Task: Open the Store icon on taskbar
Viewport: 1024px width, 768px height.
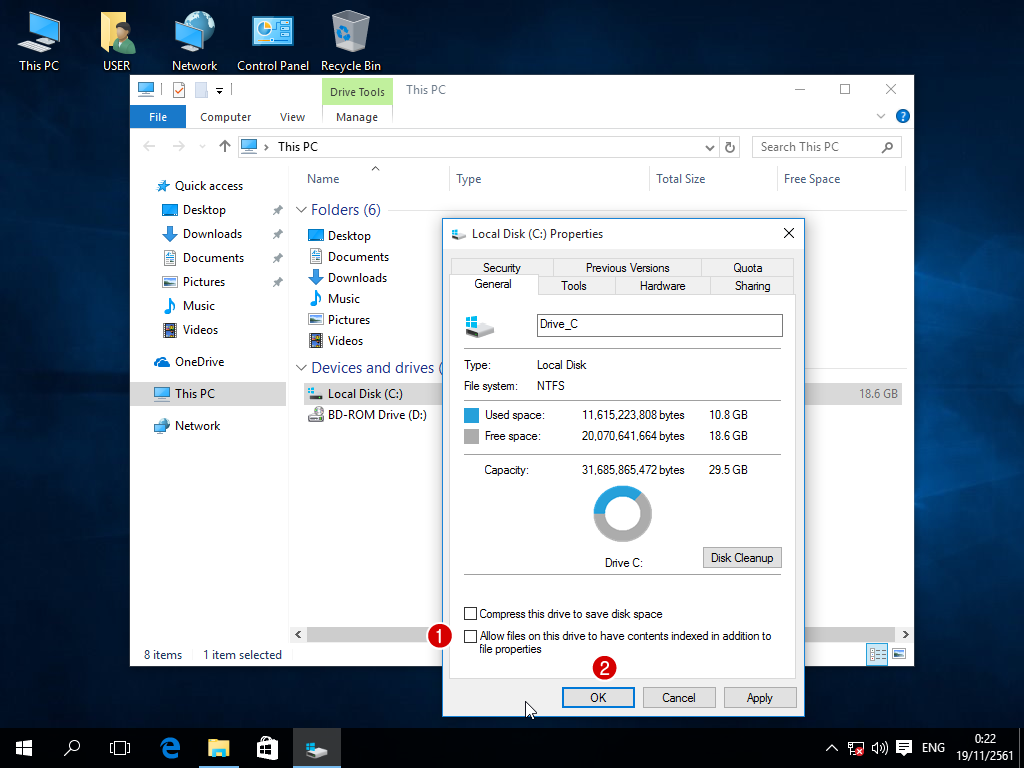Action: point(267,748)
